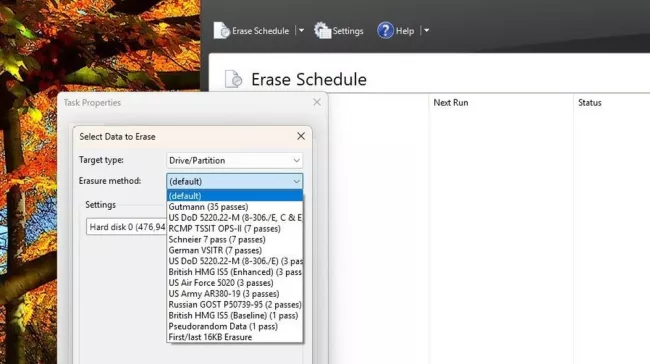The width and height of the screenshot is (650, 364).
Task: Click the Status column header
Action: click(589, 102)
